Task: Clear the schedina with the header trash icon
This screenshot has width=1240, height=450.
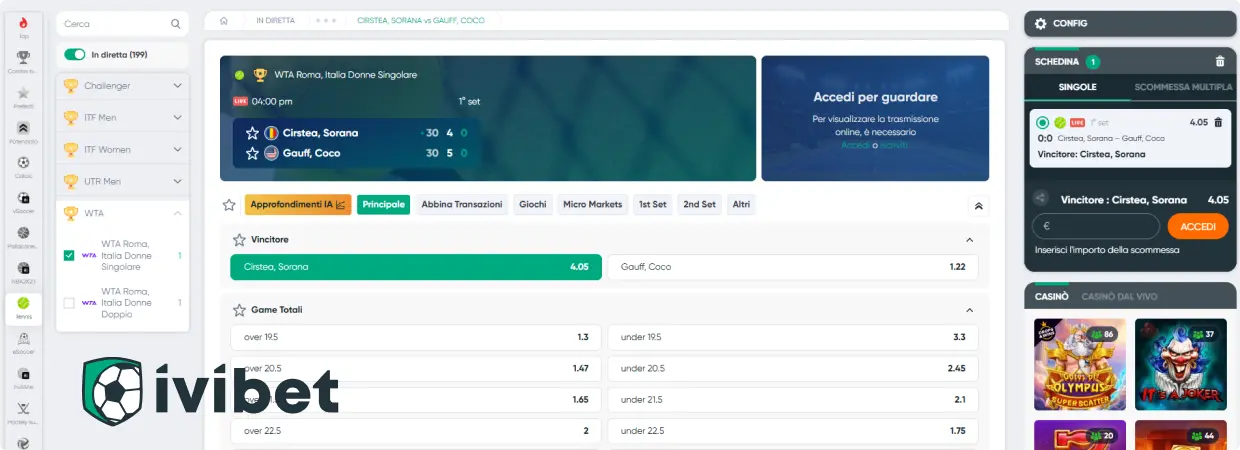Action: tap(1220, 62)
